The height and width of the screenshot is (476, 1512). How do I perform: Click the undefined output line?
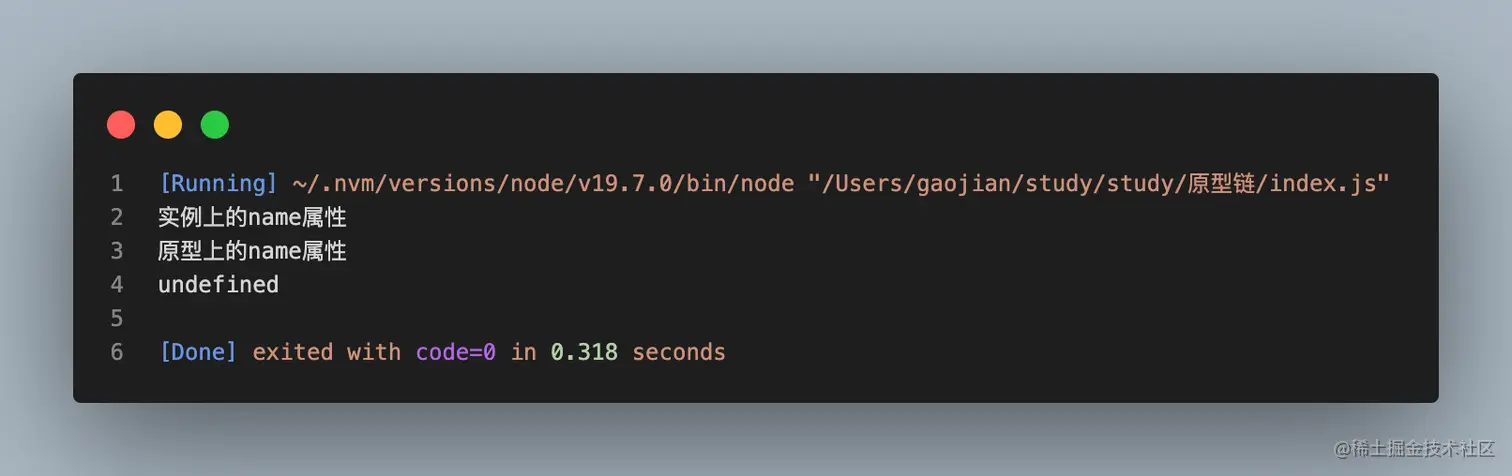(218, 285)
